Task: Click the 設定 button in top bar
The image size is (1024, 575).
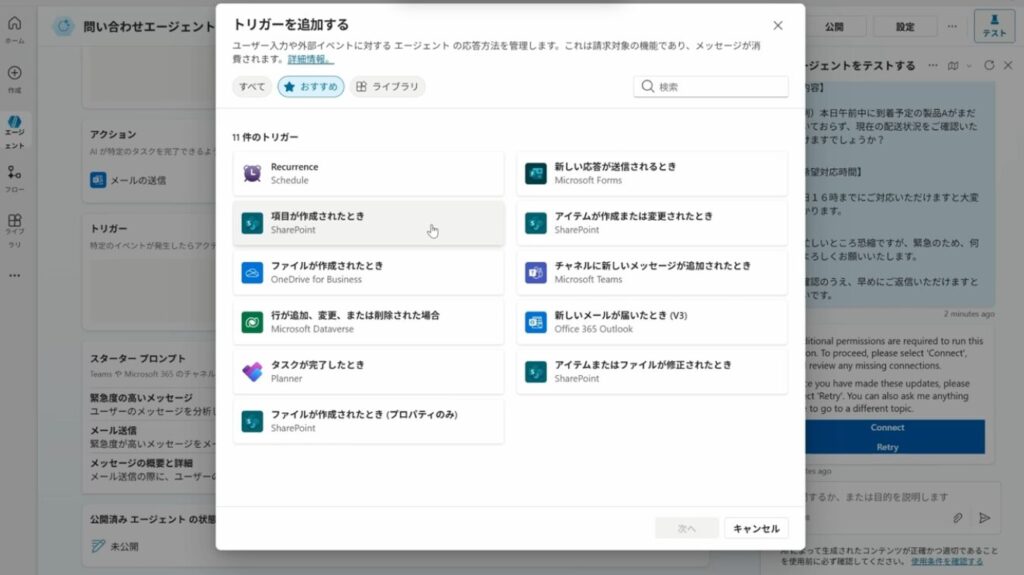Action: tap(904, 27)
